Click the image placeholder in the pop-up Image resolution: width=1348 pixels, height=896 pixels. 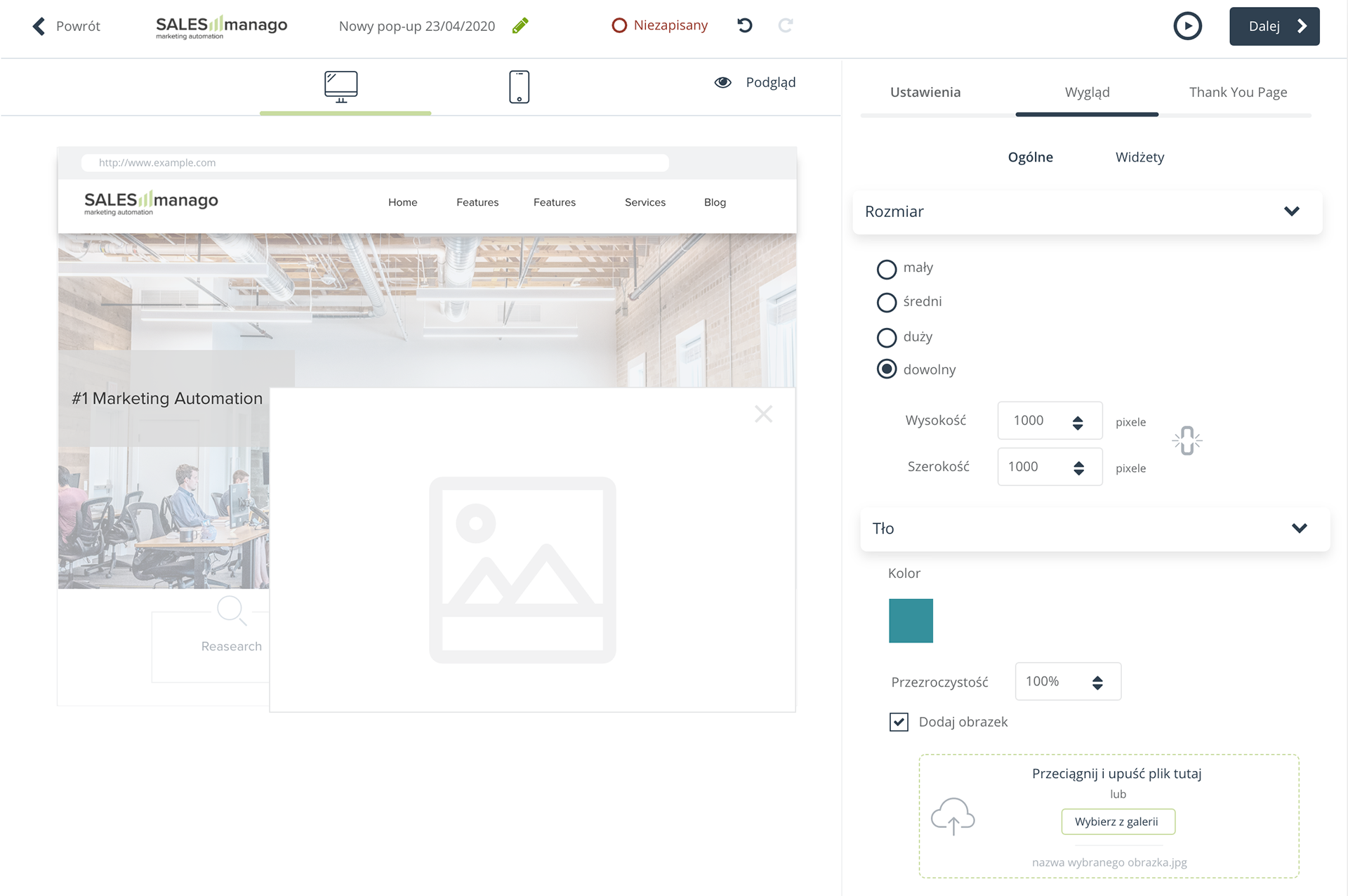tap(522, 569)
